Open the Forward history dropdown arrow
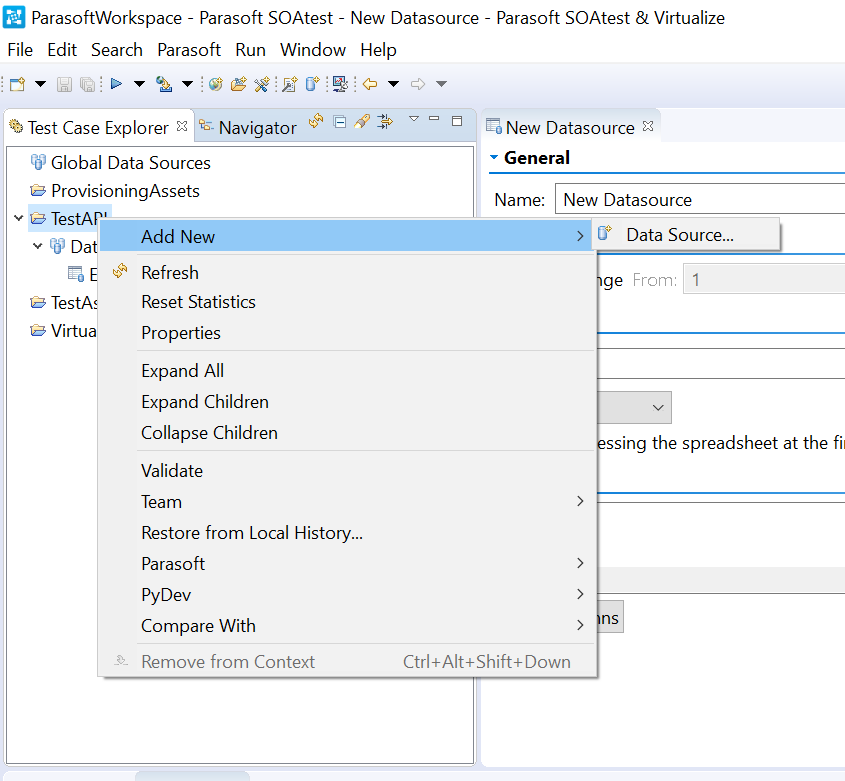 pyautogui.click(x=441, y=84)
